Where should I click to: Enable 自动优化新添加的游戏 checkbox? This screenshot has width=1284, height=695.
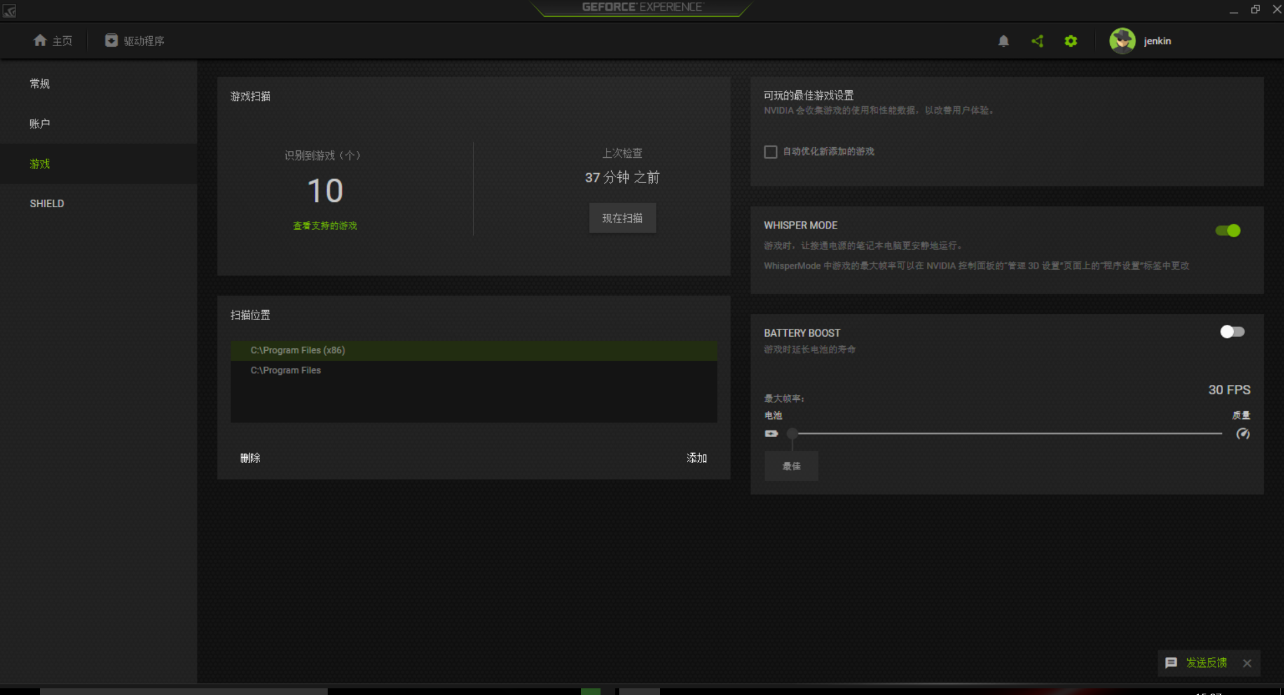pos(770,152)
